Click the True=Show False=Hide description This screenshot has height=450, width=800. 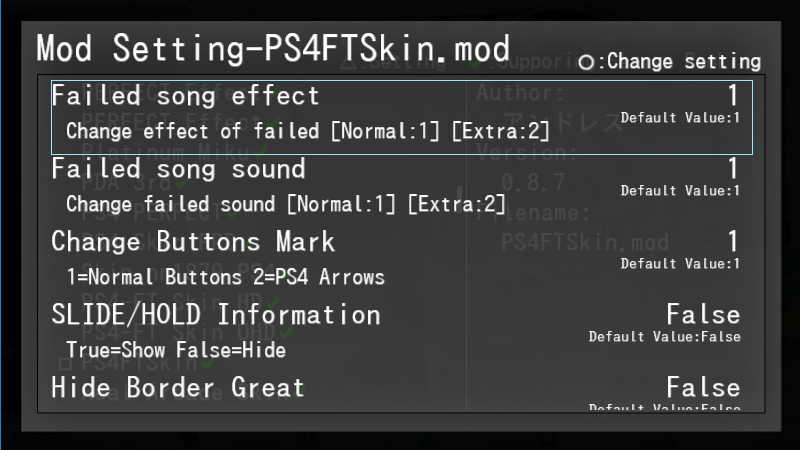175,350
